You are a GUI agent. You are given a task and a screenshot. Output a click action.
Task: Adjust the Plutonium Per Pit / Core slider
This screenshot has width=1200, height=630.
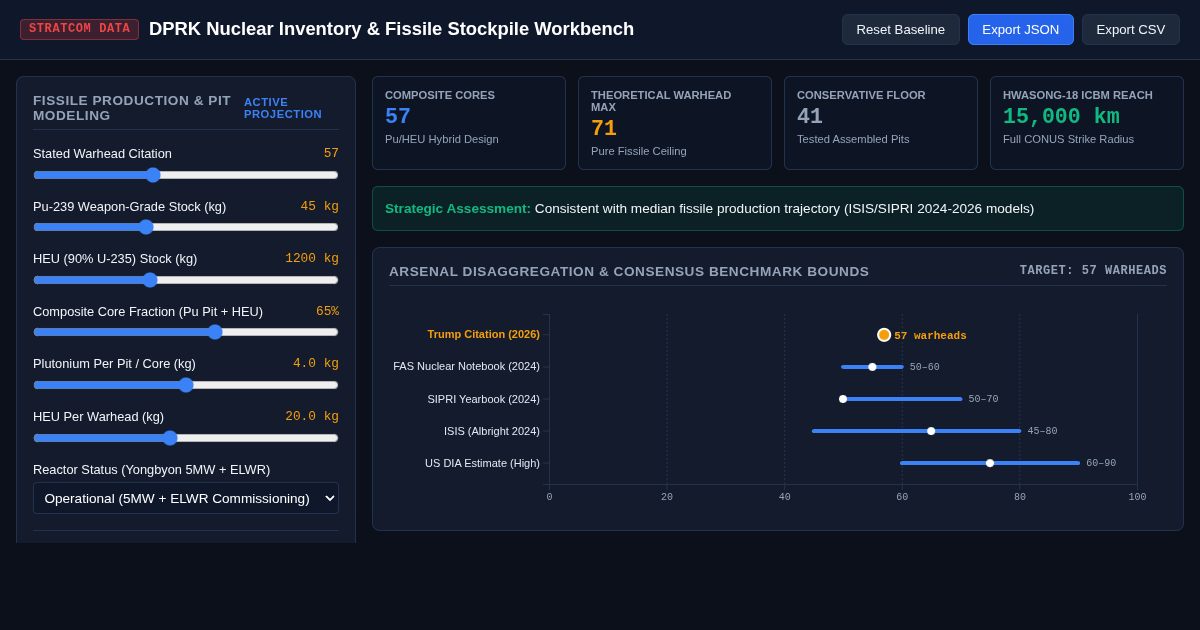[186, 385]
